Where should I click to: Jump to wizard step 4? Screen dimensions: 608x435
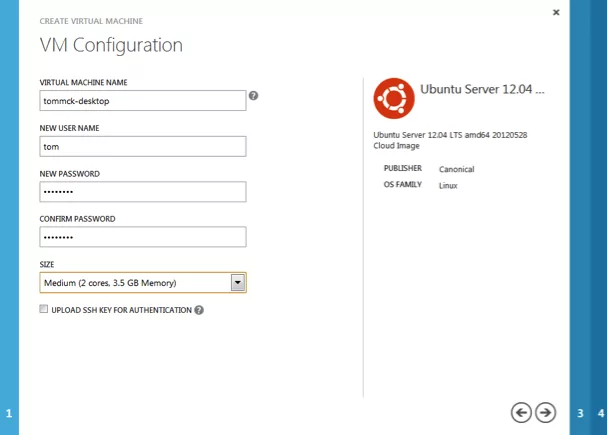pyautogui.click(x=601, y=413)
